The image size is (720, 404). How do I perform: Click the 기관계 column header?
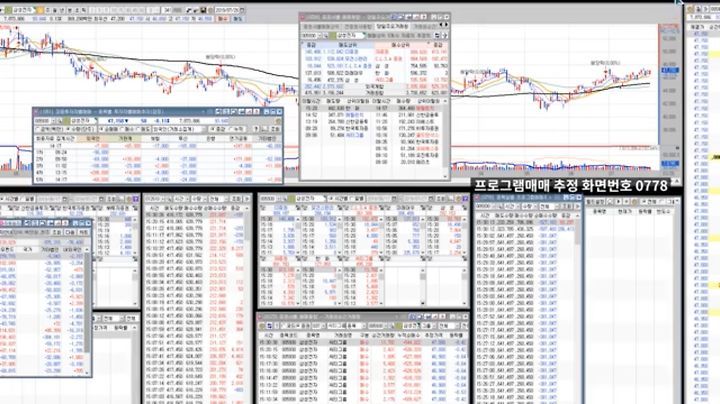pyautogui.click(x=126, y=139)
